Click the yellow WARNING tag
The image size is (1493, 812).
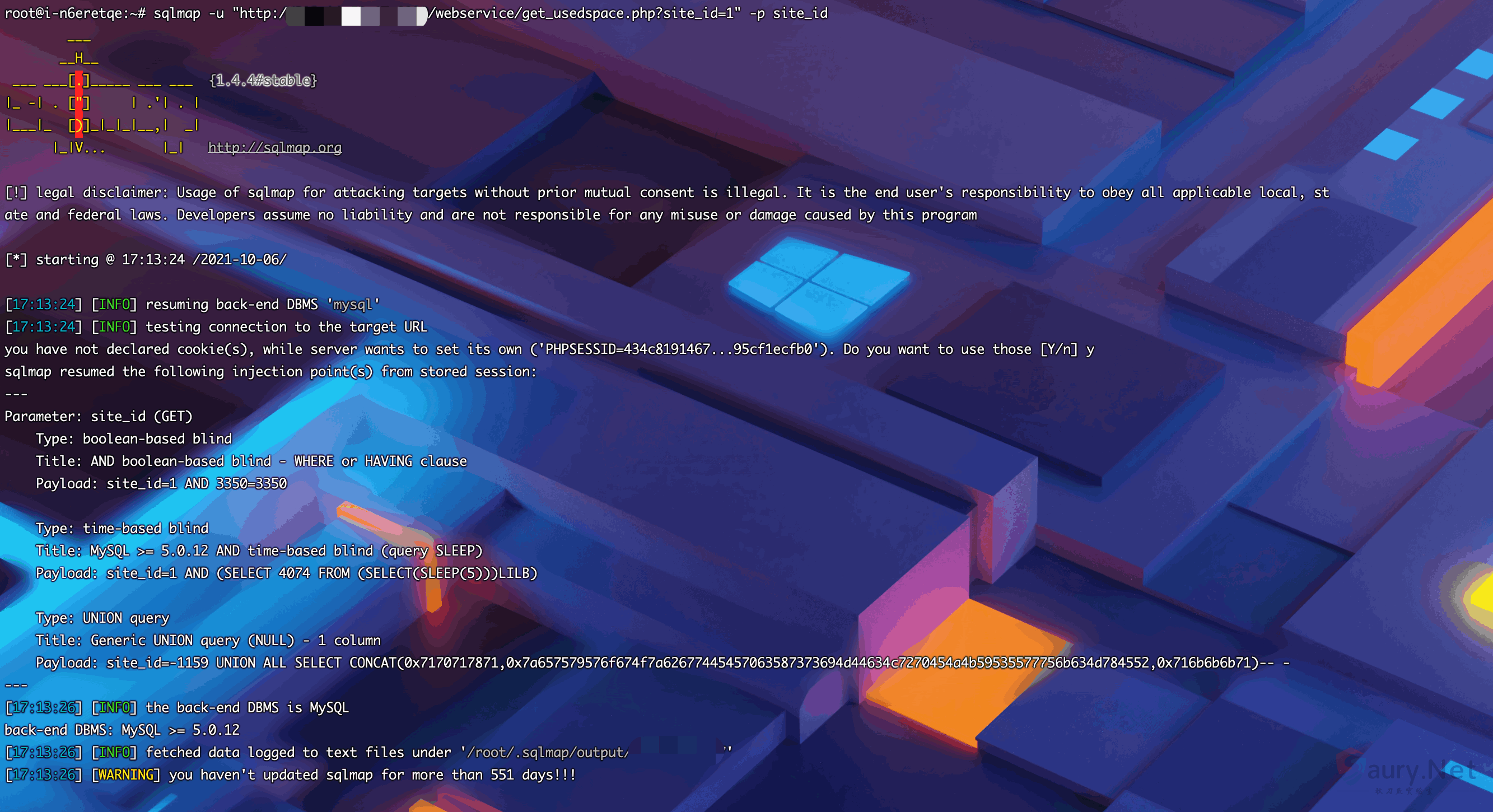click(126, 776)
